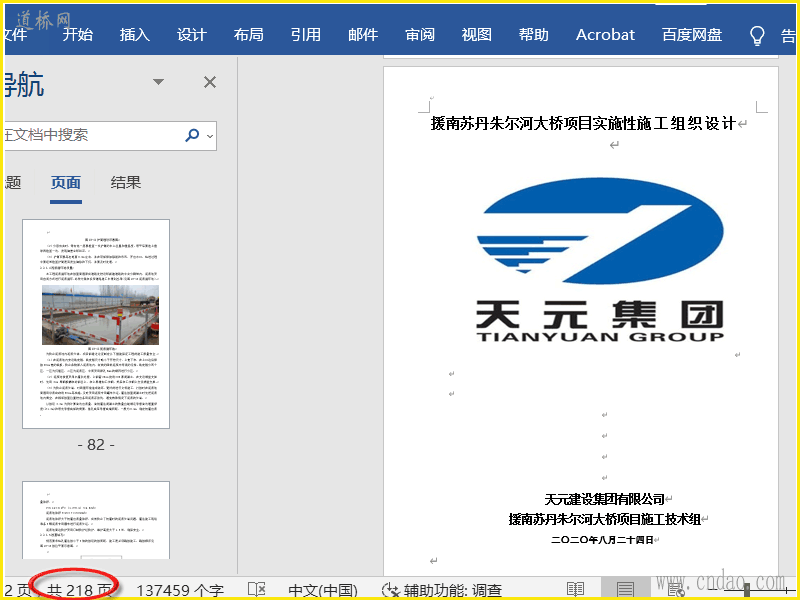Select the 布局 ribbon tab
This screenshot has width=800, height=600.
click(248, 35)
